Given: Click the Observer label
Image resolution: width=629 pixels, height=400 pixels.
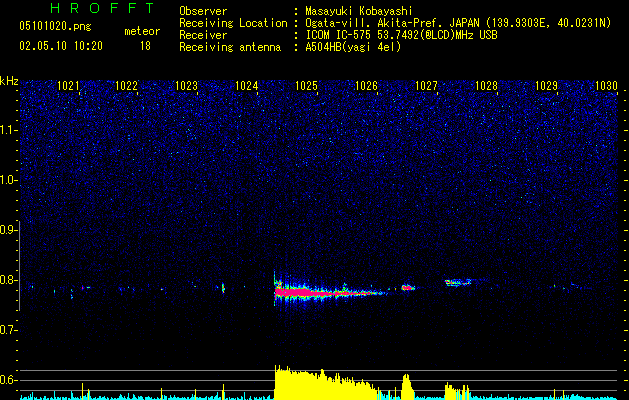Looking at the screenshot, I should tap(203, 11).
